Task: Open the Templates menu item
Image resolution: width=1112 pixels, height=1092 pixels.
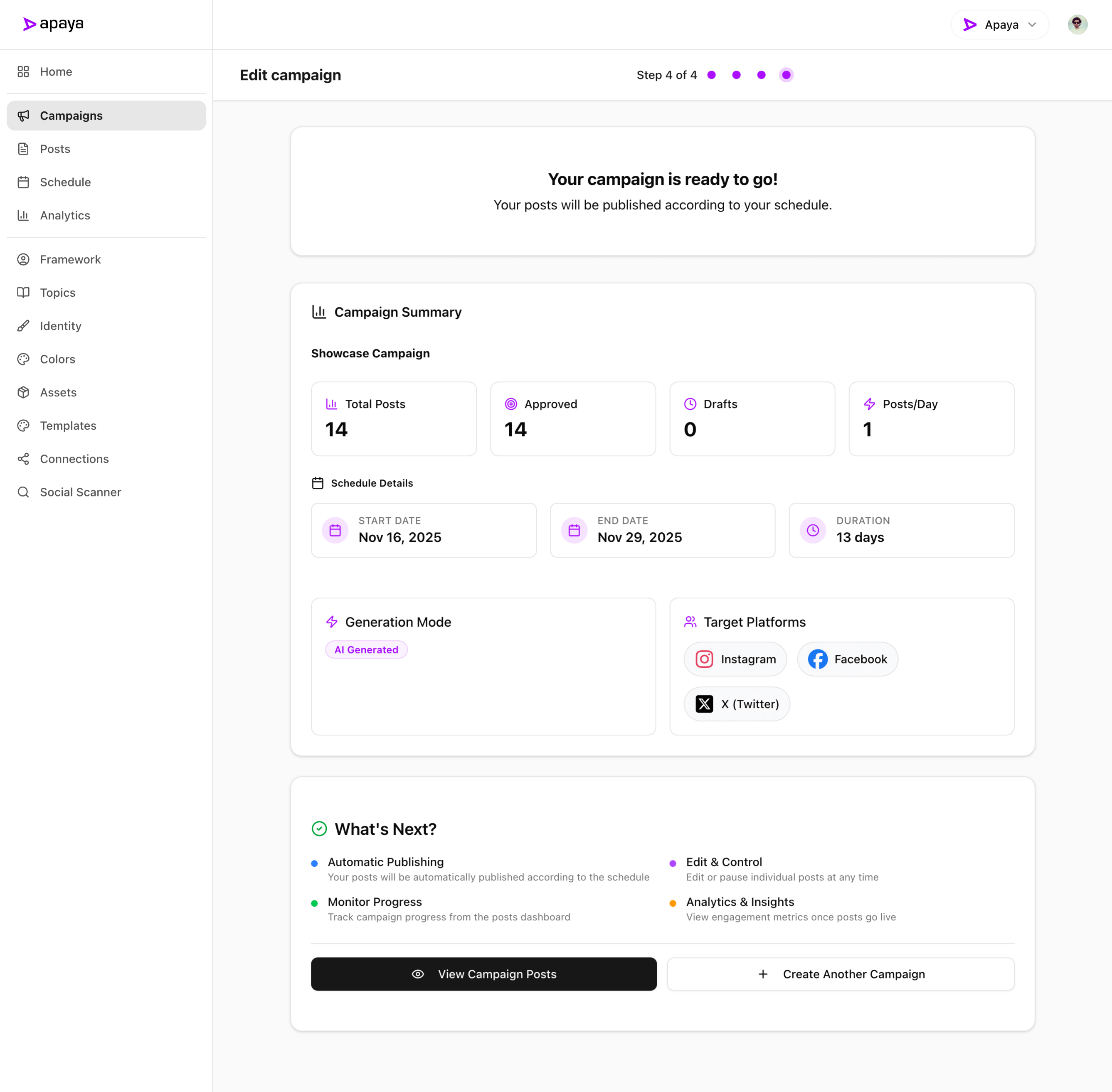Action: pos(68,425)
